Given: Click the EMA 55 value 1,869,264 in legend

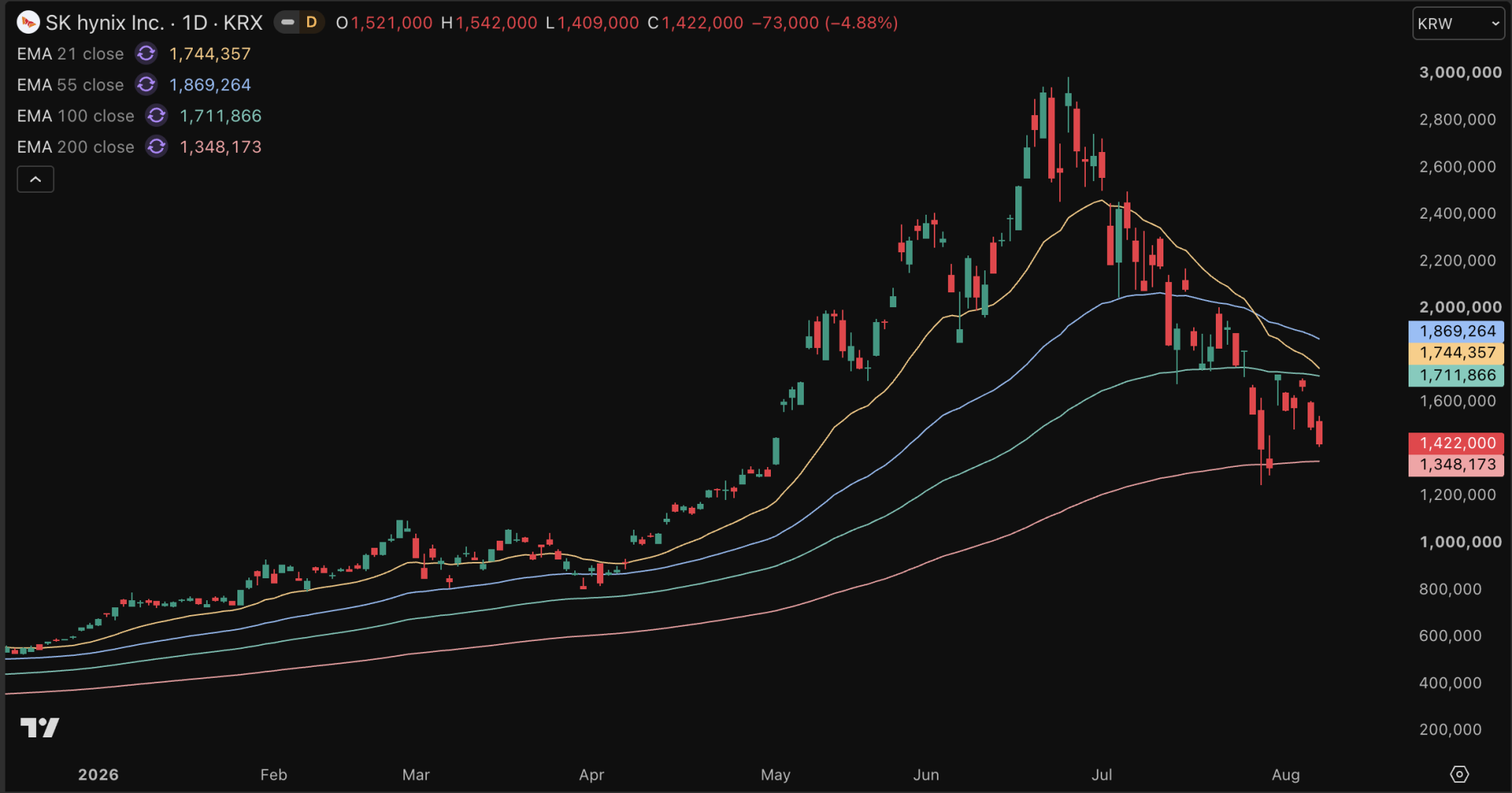Looking at the screenshot, I should [210, 85].
